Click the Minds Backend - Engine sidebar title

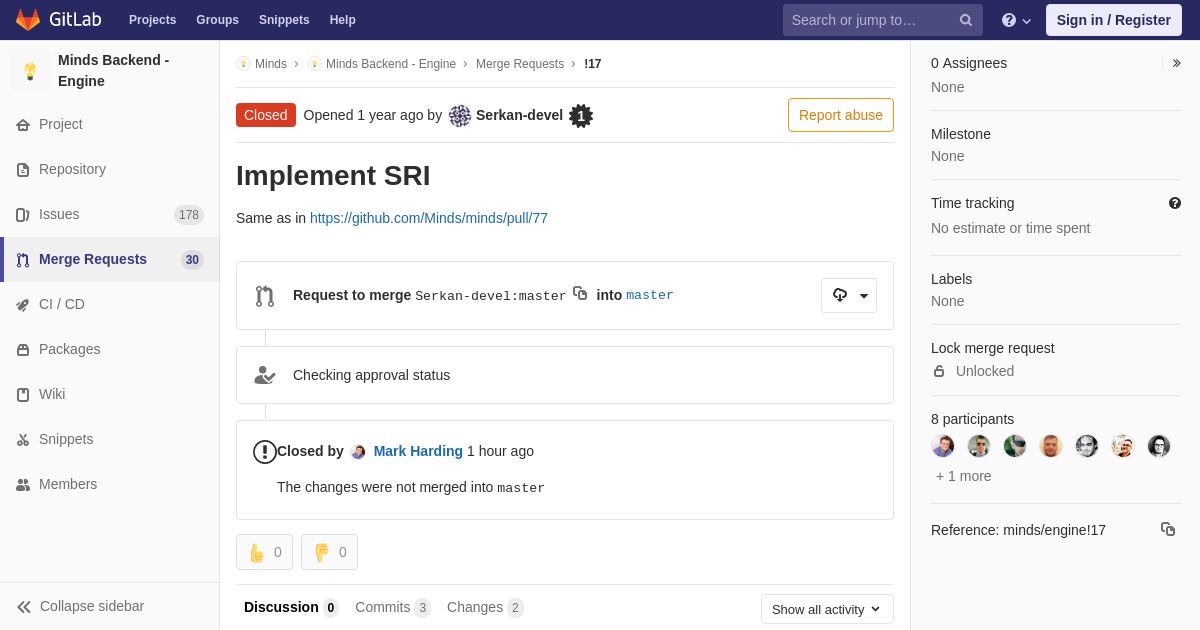click(114, 71)
